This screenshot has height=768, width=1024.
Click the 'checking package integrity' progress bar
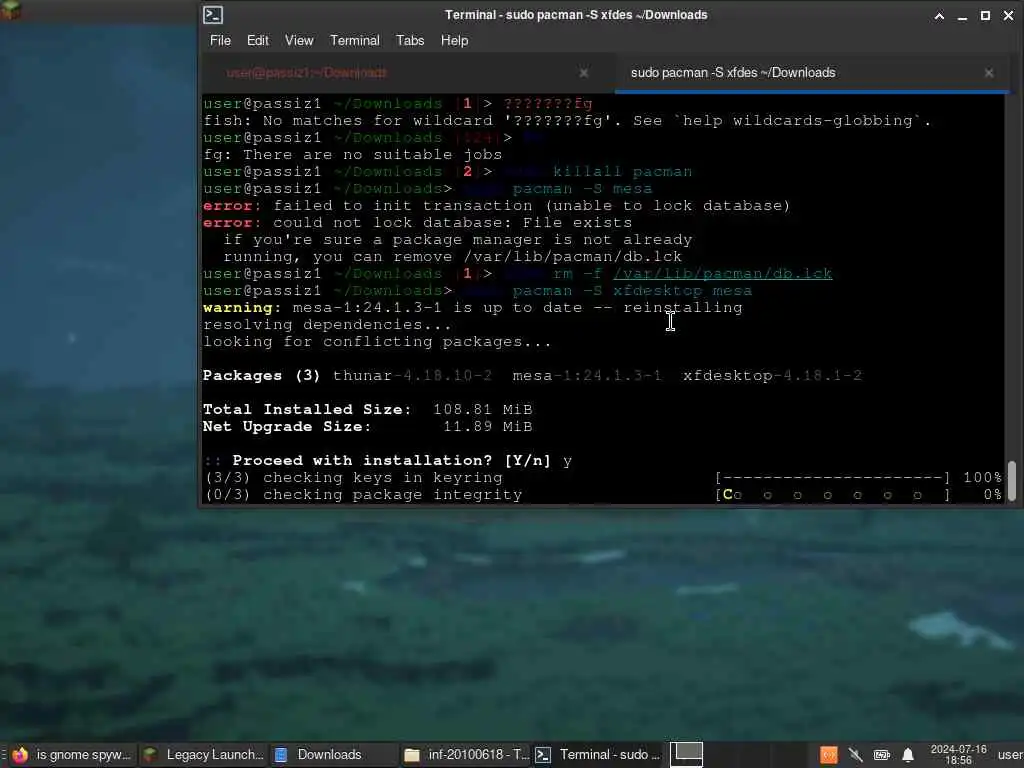click(x=833, y=495)
